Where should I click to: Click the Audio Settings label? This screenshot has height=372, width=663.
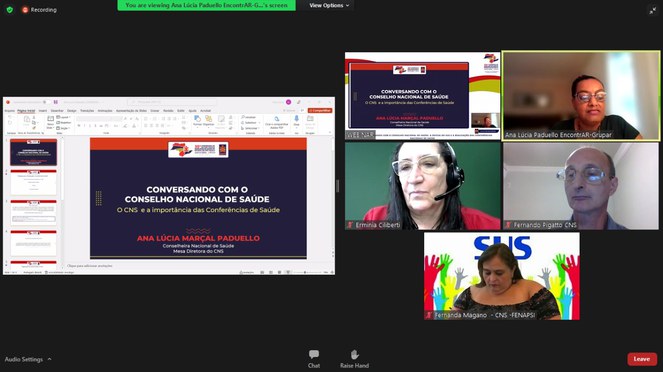pos(24,359)
